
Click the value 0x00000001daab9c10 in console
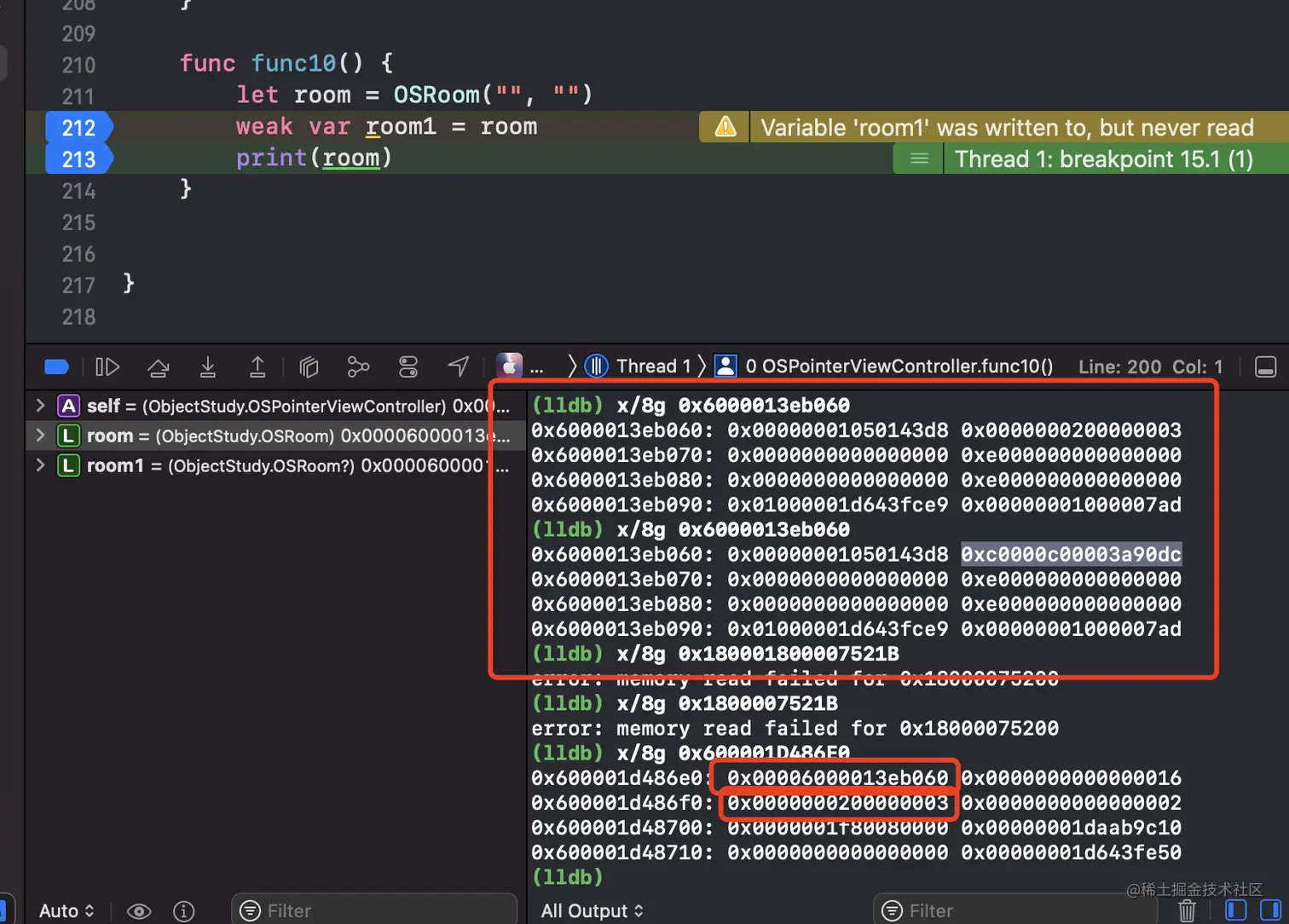(1071, 828)
